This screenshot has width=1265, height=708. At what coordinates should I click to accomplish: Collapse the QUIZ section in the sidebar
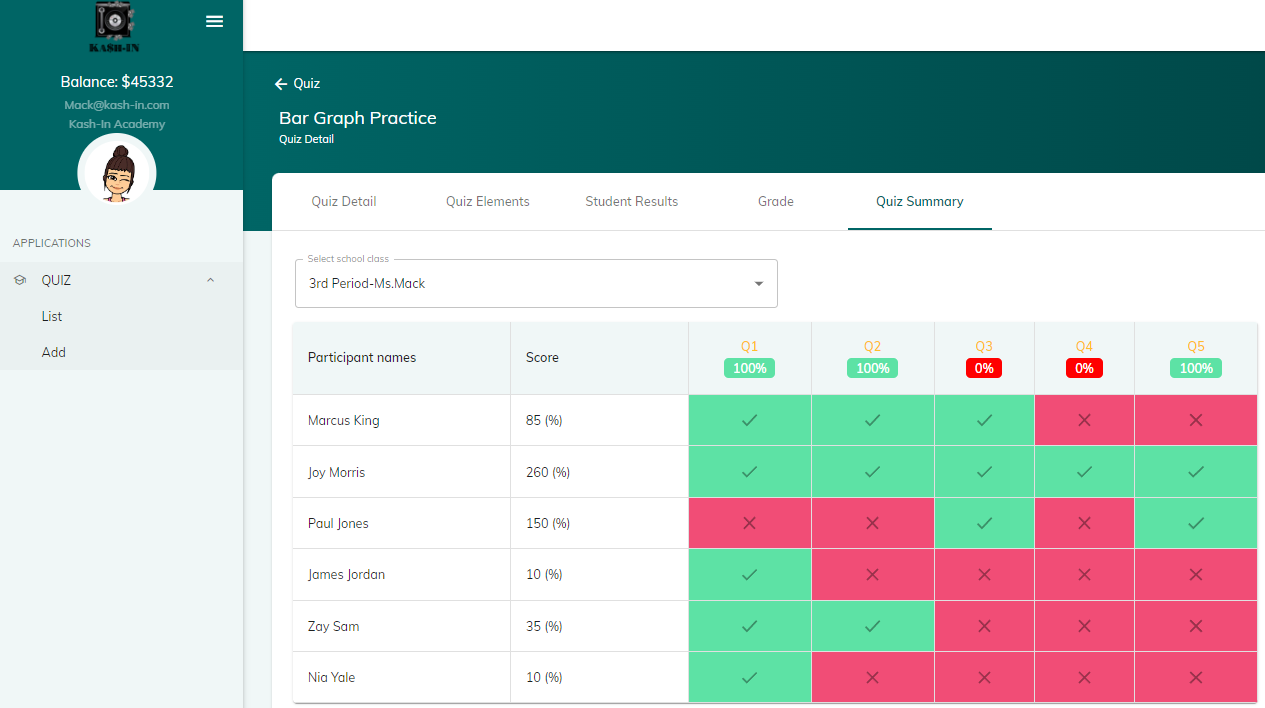(210, 280)
